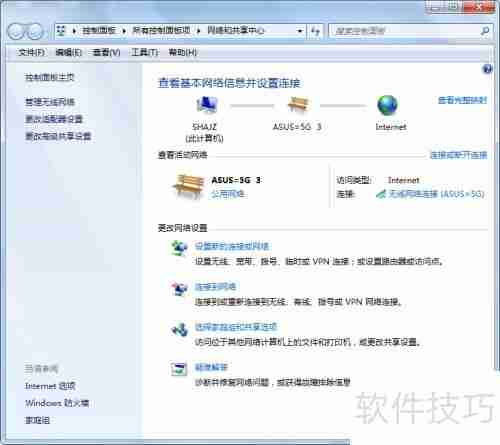Open Windows 防火墙 link
This screenshot has width=500, height=445.
tap(57, 403)
